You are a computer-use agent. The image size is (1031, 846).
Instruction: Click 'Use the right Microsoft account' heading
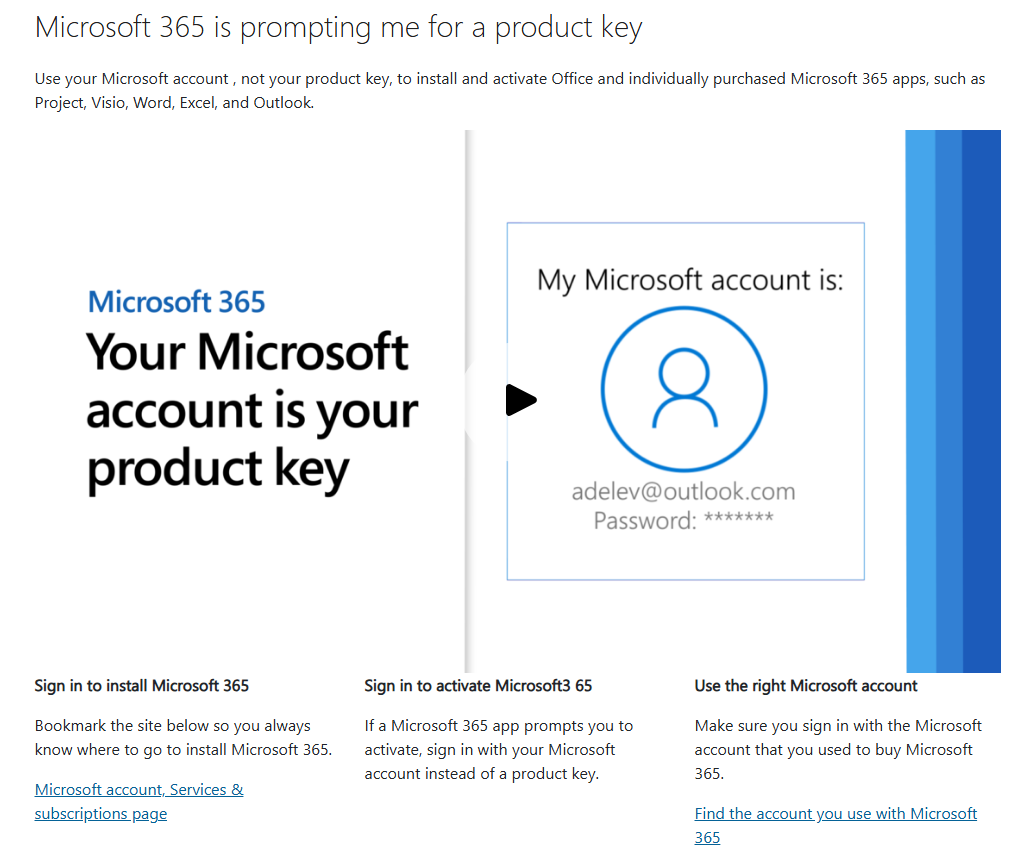pyautogui.click(x=805, y=686)
